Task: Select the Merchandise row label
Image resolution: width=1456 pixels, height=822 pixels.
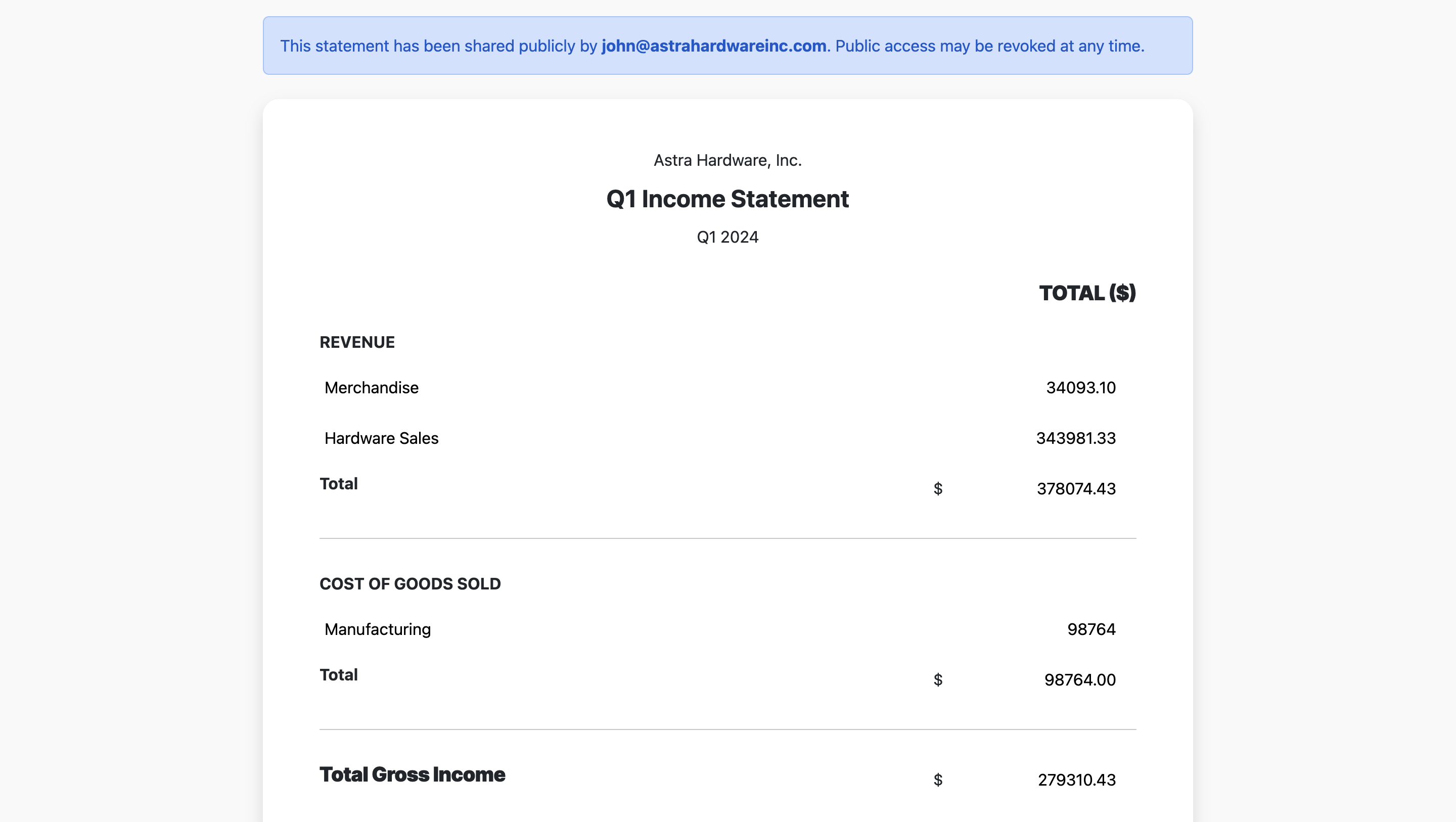Action: point(372,388)
